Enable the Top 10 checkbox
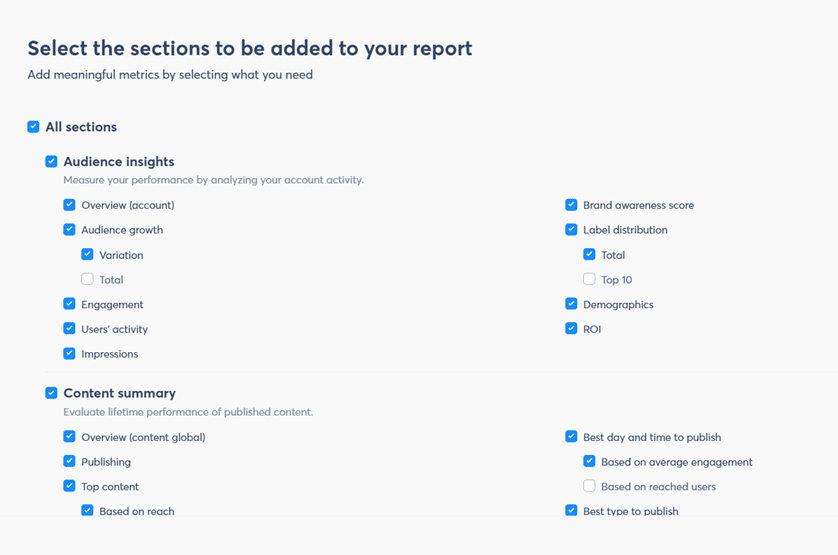Screen dimensions: 838x555 (589, 280)
